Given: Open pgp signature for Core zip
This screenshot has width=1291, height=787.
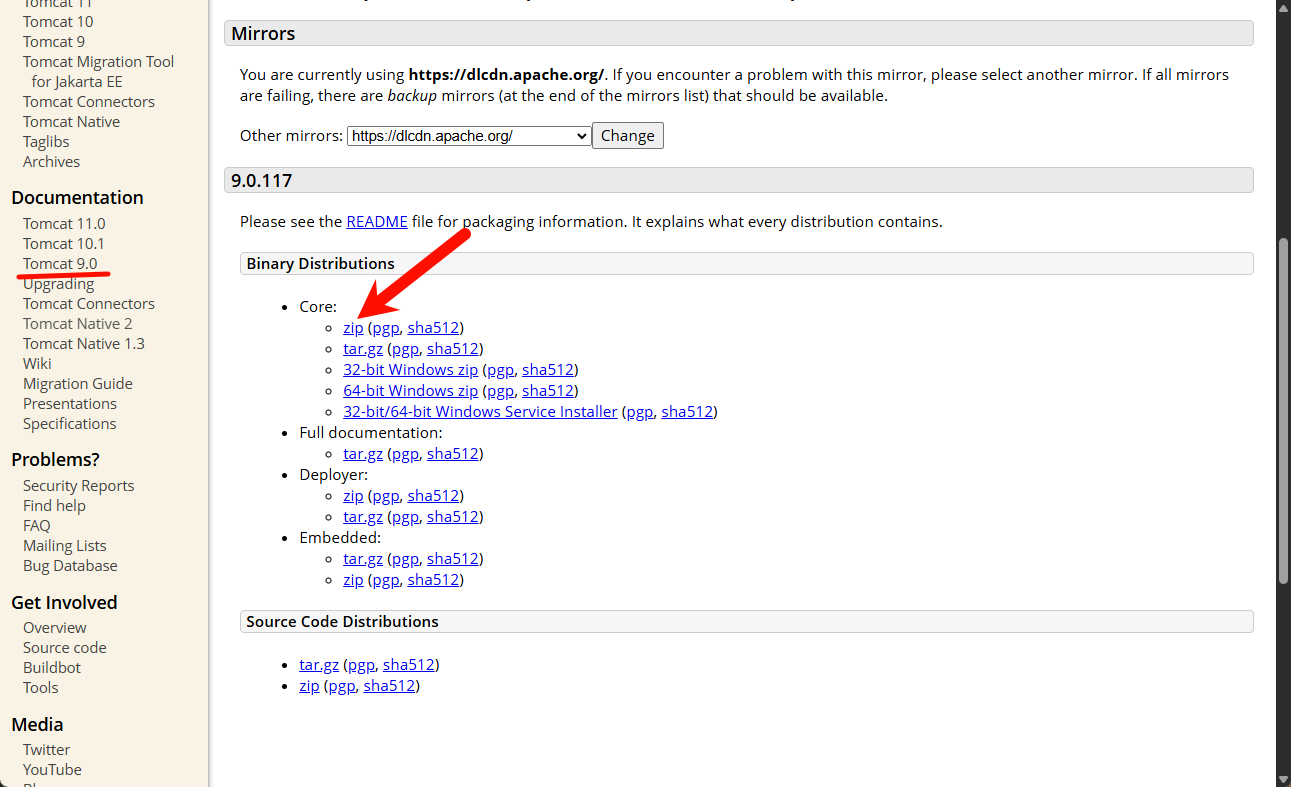Looking at the screenshot, I should [386, 328].
